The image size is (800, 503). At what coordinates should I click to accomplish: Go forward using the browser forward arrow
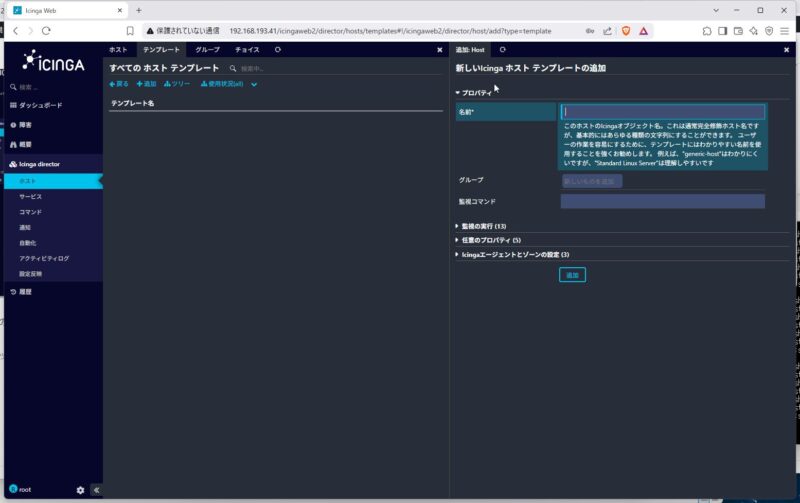coord(31,31)
